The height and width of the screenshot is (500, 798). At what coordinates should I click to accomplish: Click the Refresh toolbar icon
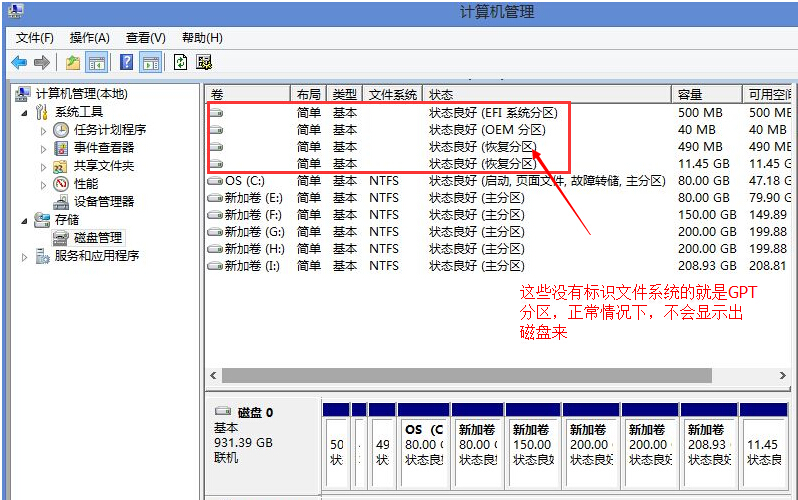(x=180, y=62)
